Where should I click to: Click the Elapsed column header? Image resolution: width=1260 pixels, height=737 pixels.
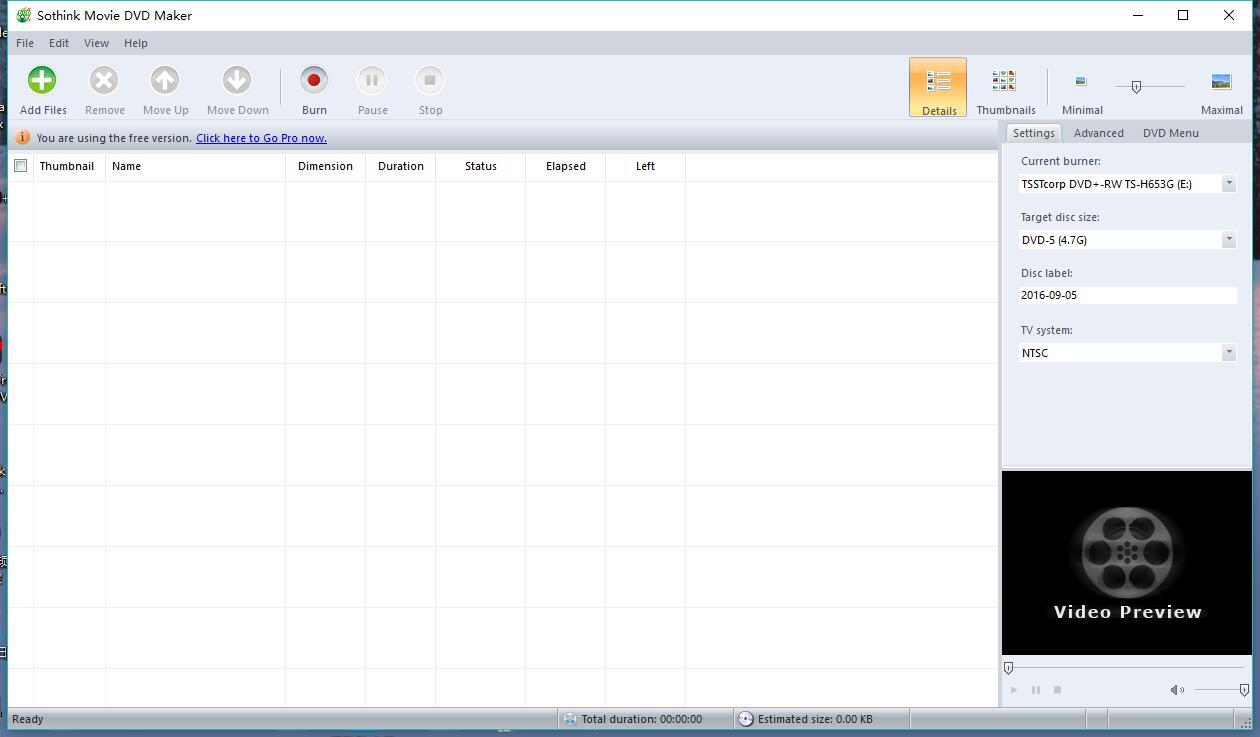[565, 166]
